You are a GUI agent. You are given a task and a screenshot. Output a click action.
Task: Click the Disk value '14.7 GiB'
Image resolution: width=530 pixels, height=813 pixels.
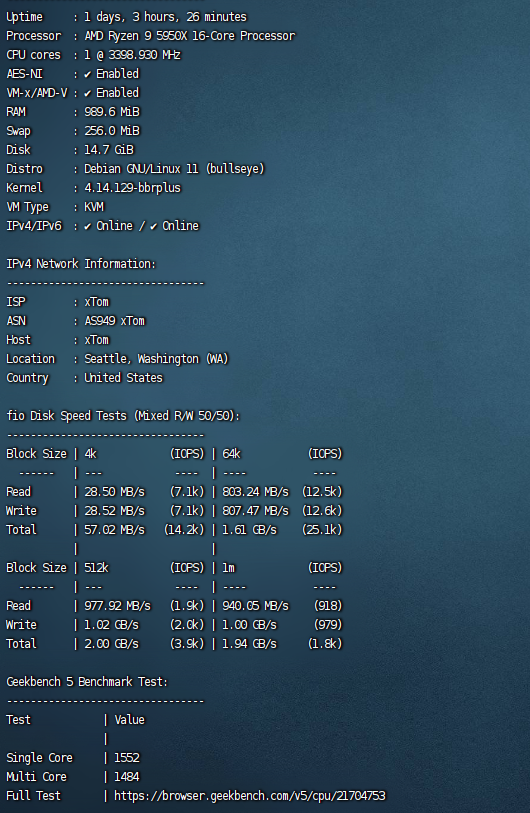coord(109,150)
